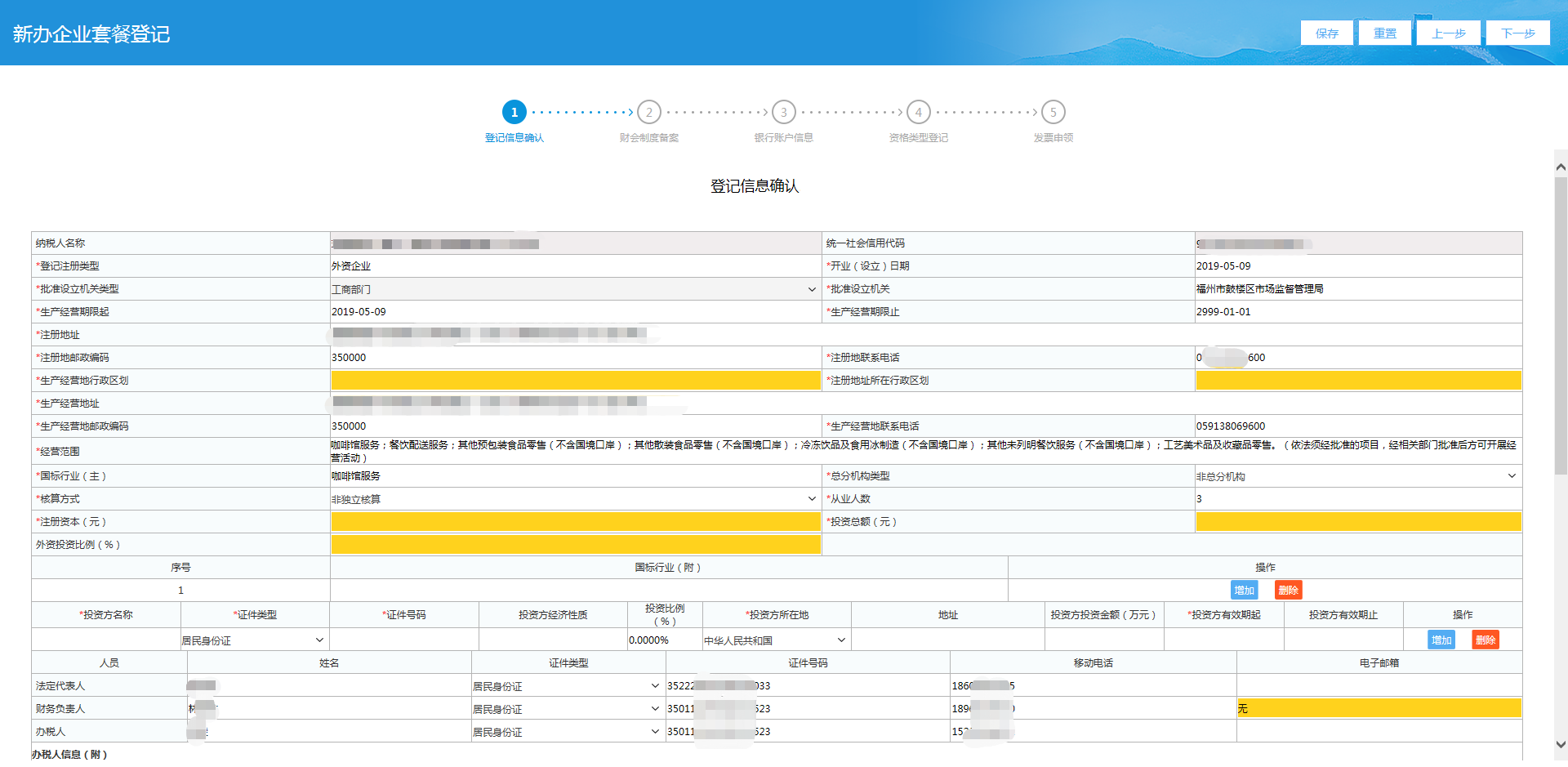The image size is (1568, 767).
Task: Click the scrollbar up arrow
Action: click(x=1560, y=167)
